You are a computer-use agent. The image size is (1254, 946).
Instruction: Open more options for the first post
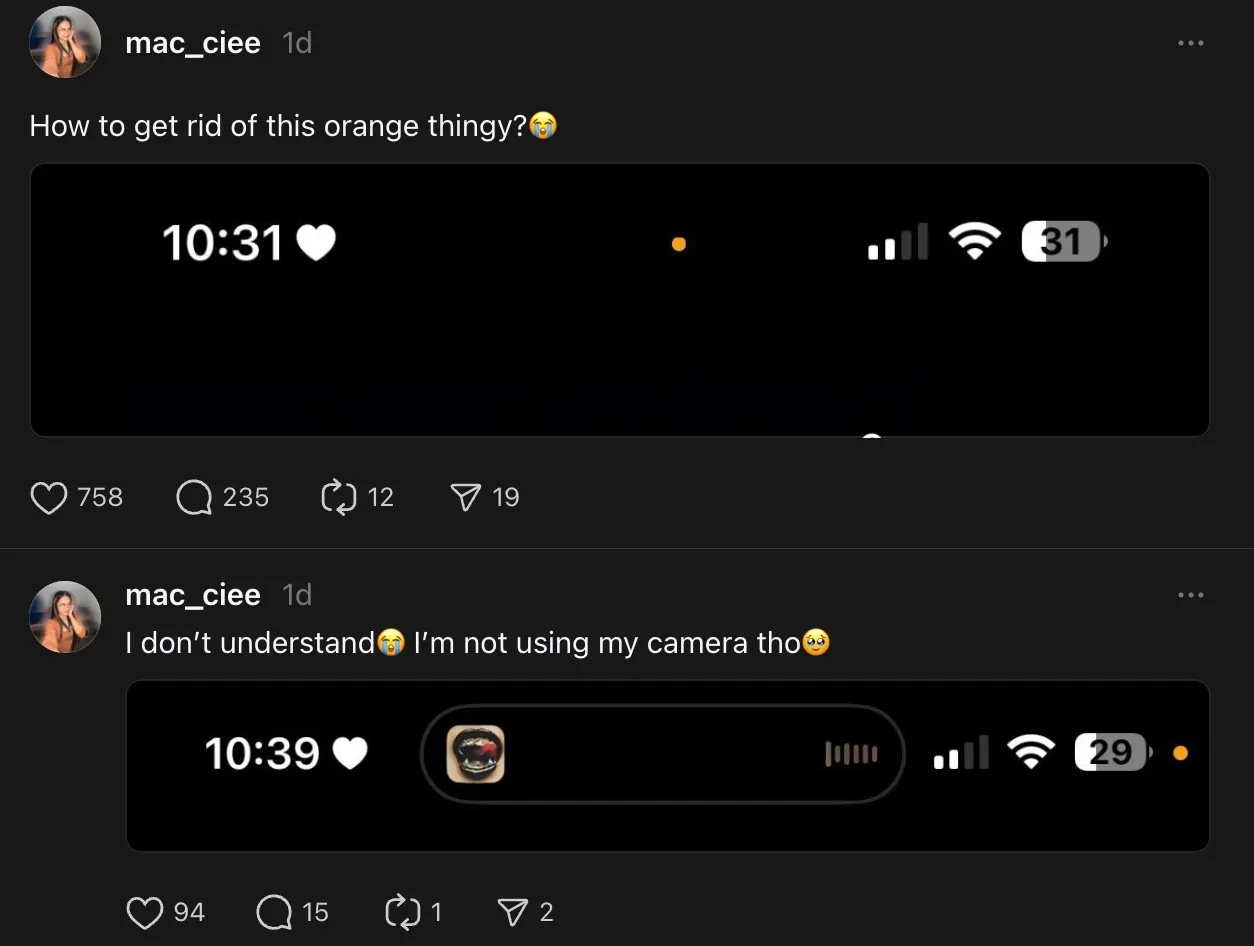coord(1190,43)
